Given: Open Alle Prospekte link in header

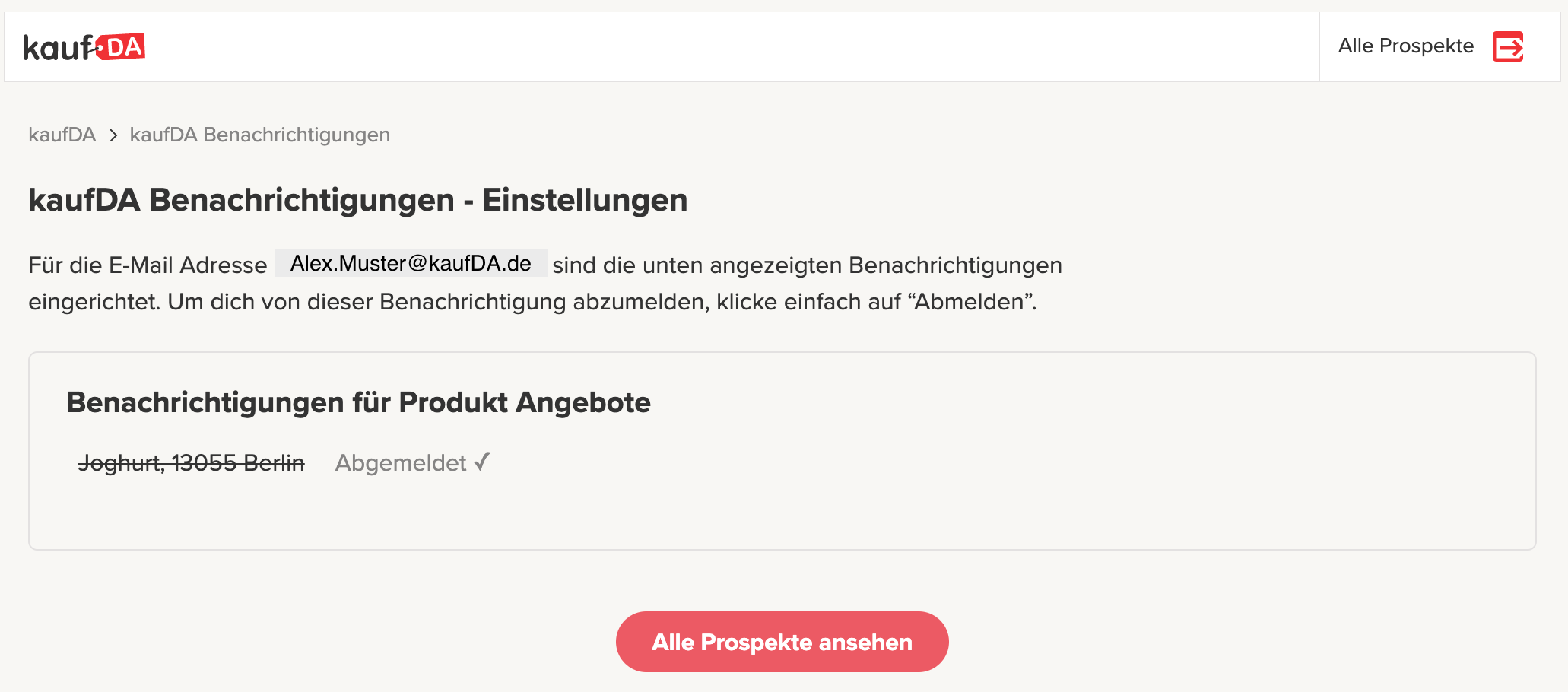Looking at the screenshot, I should point(1406,46).
